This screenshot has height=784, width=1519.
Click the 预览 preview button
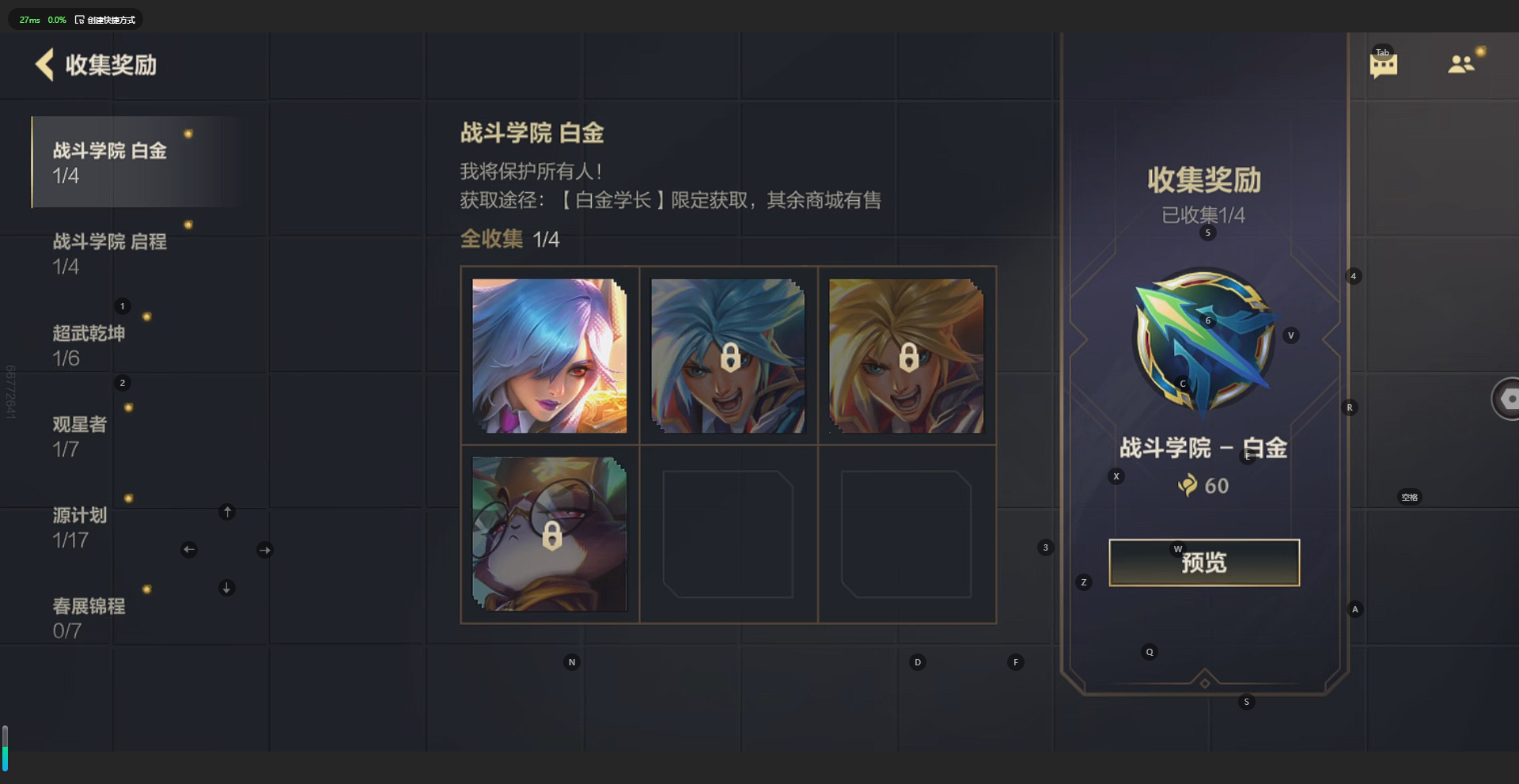(x=1204, y=562)
